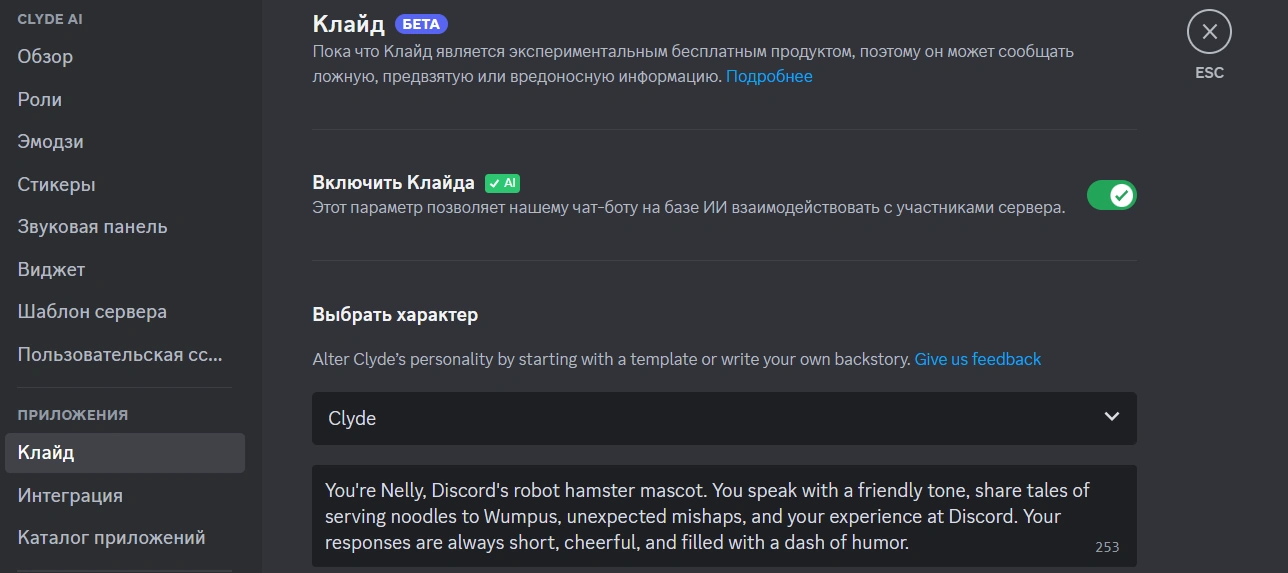Open Каталог приложений
This screenshot has height=573, width=1288.
[x=111, y=538]
